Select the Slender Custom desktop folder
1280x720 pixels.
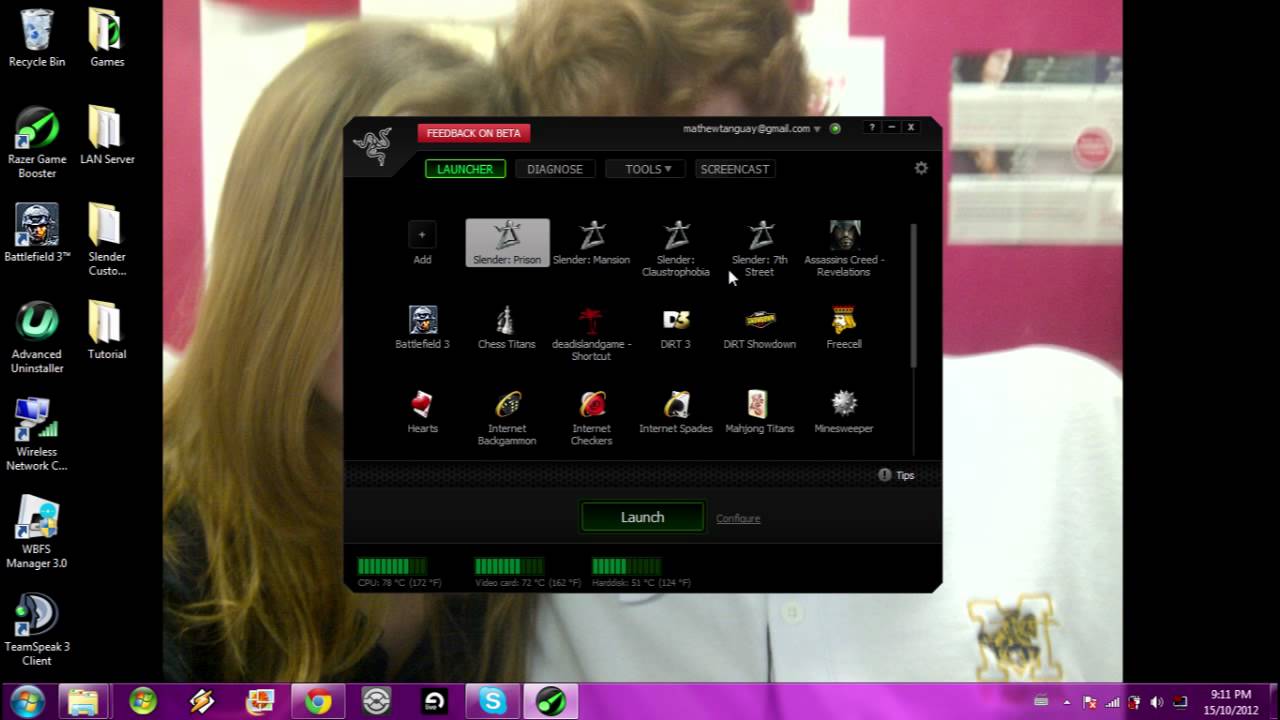pos(107,240)
